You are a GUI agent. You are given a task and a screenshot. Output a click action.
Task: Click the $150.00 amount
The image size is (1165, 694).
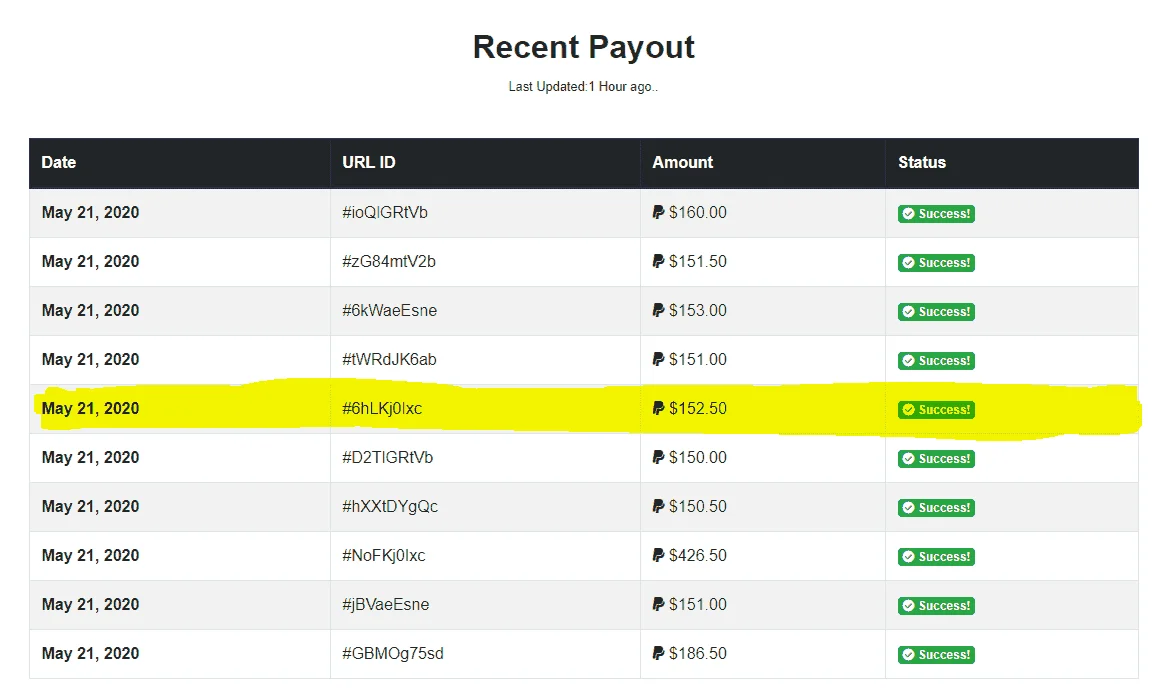click(x=698, y=458)
